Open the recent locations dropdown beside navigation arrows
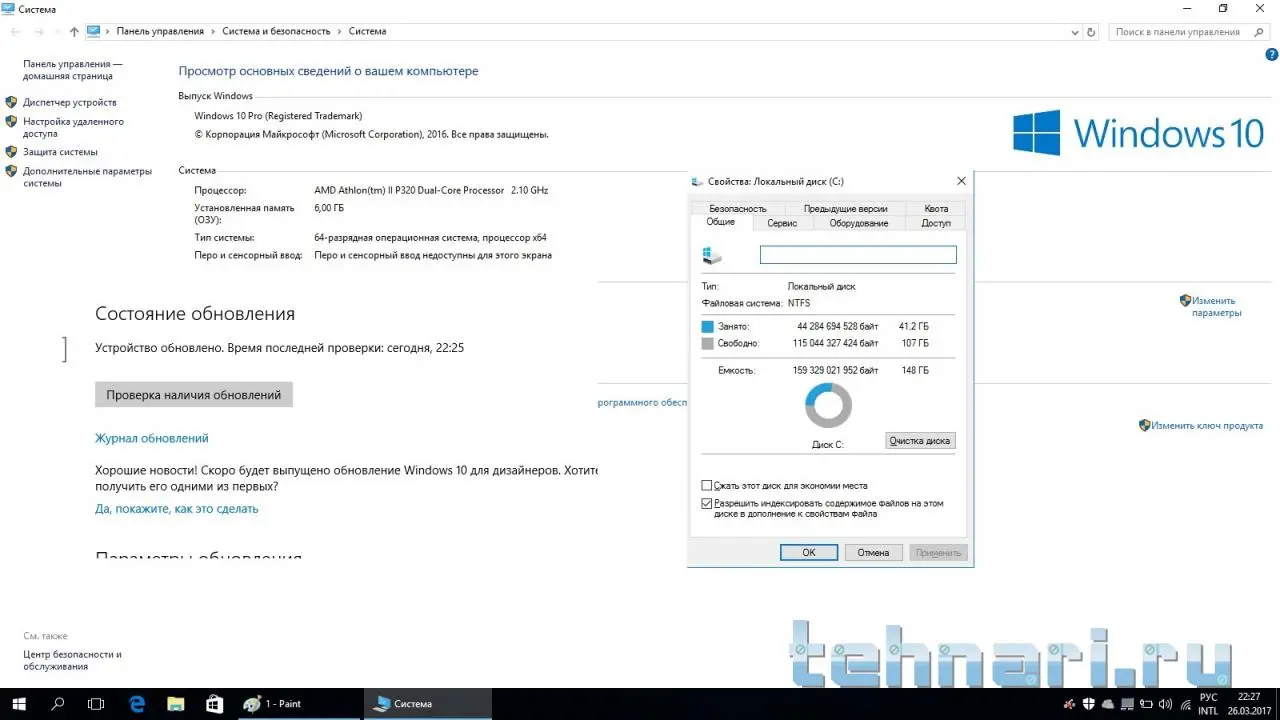The width and height of the screenshot is (1280, 720). coord(57,32)
